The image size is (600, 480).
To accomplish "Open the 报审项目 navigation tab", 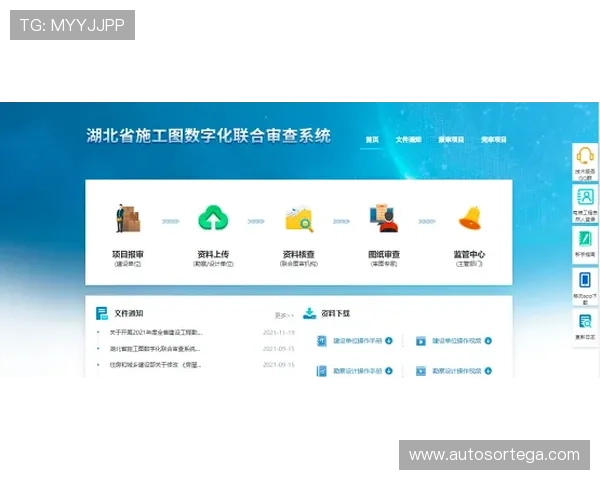I will click(451, 140).
